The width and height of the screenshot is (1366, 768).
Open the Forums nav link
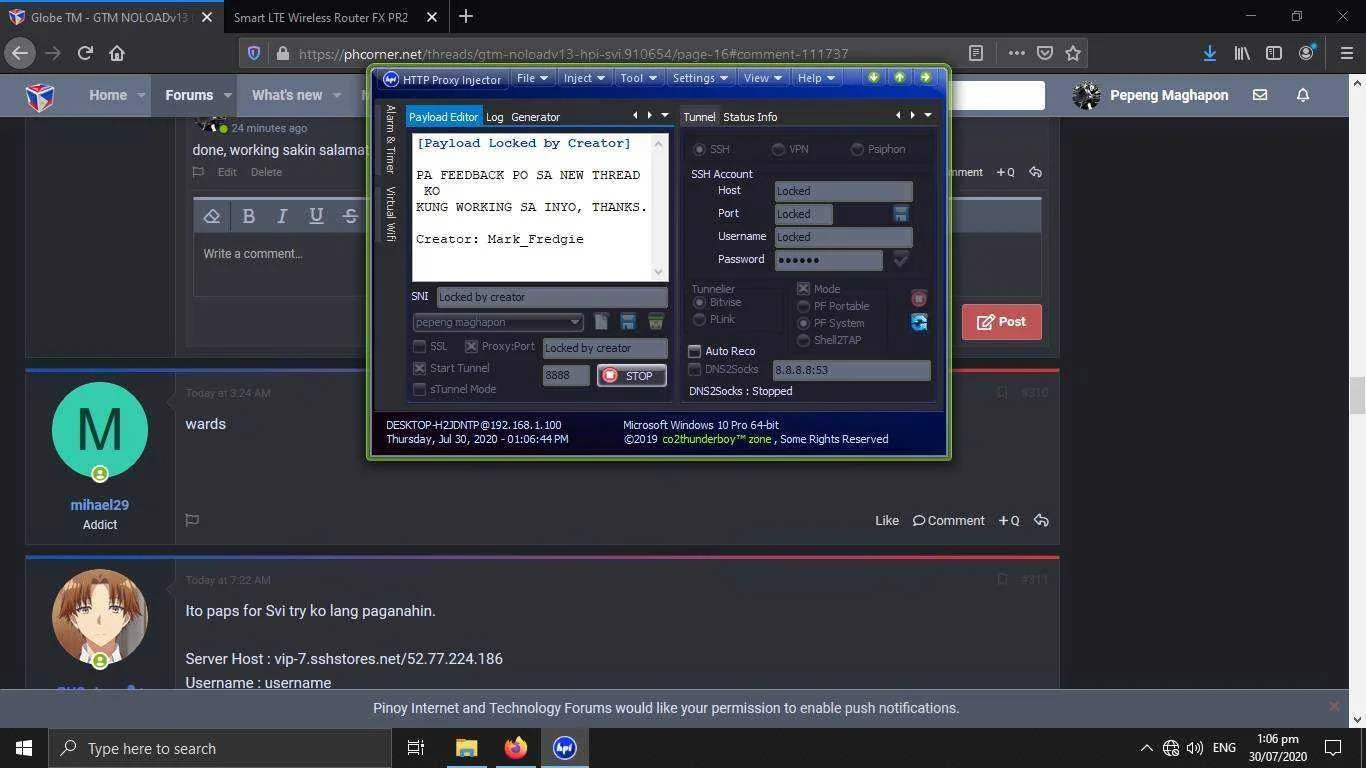189,95
